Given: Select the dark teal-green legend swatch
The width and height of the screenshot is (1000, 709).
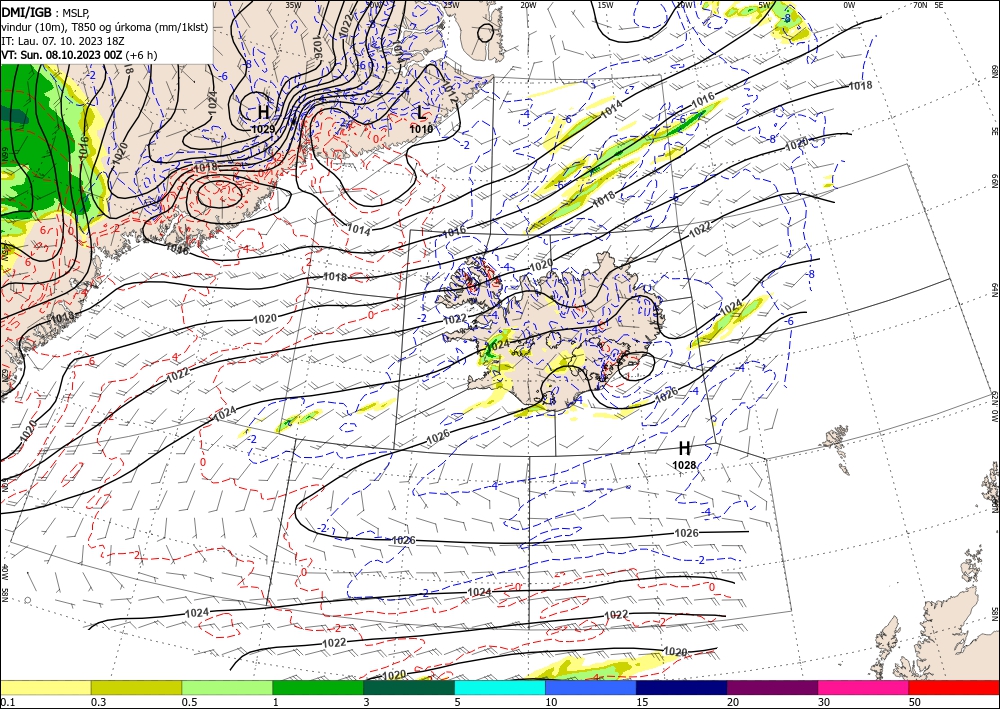Looking at the screenshot, I should tap(409, 687).
